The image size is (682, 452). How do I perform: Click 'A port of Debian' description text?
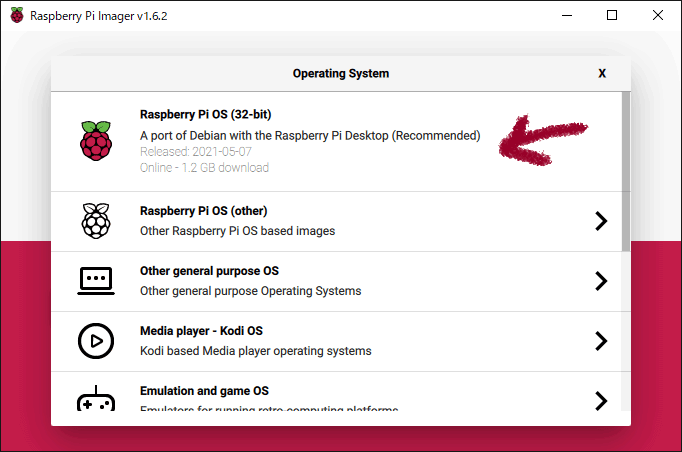coord(310,136)
